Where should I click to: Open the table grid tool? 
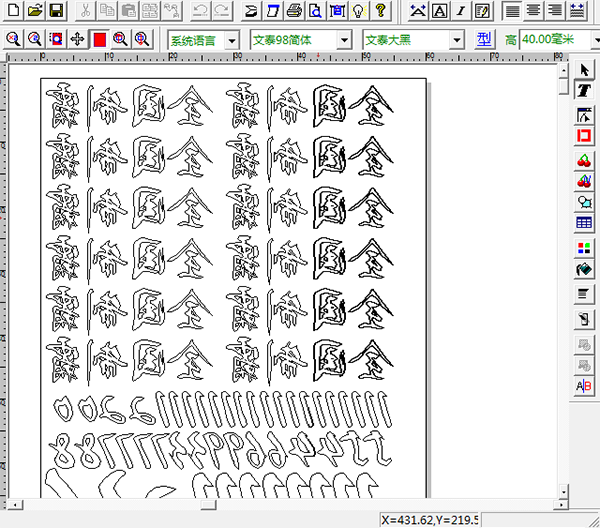click(584, 223)
